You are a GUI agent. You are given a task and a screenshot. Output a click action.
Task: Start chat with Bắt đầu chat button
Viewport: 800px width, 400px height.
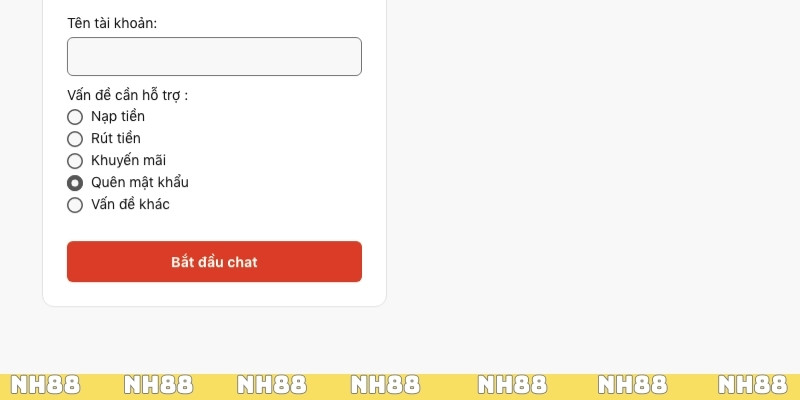(214, 261)
